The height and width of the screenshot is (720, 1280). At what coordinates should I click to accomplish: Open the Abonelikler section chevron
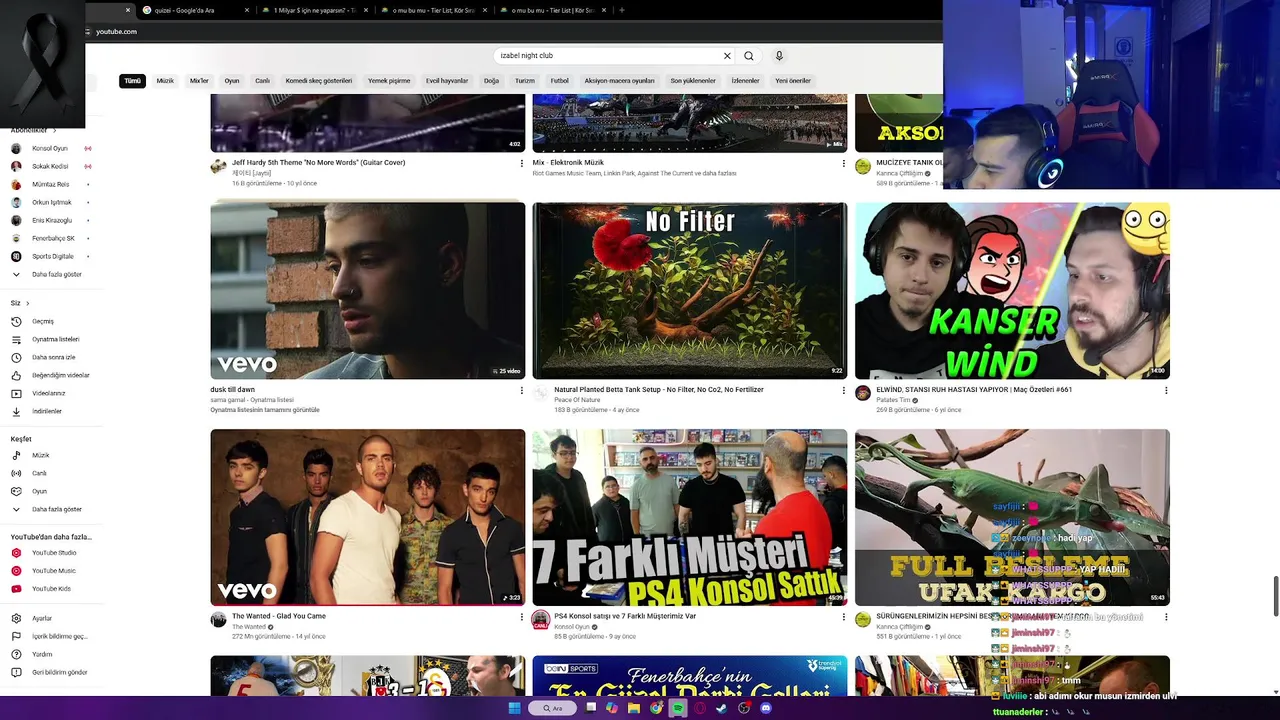[x=54, y=130]
